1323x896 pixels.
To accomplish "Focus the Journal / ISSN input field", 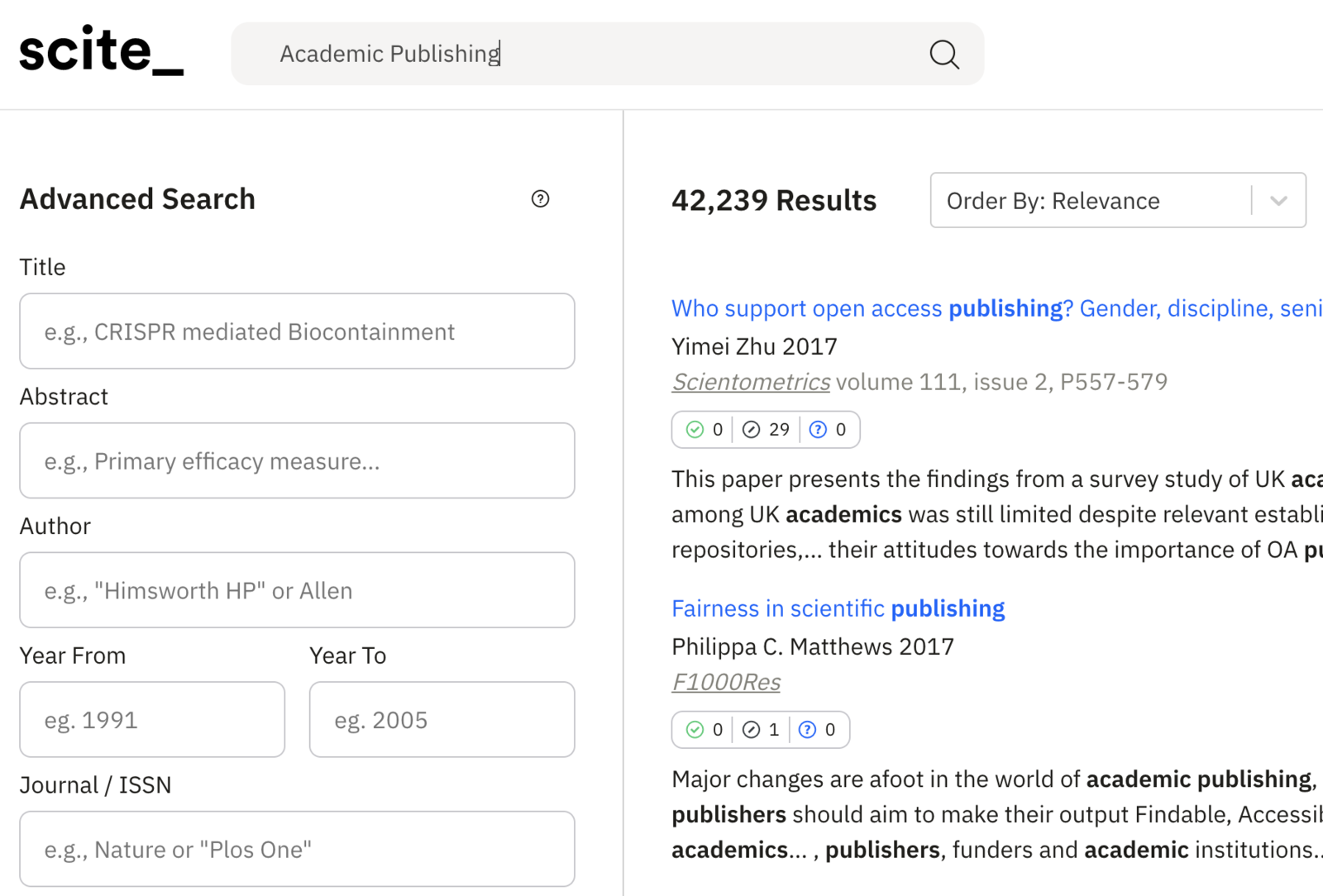I will (x=297, y=849).
